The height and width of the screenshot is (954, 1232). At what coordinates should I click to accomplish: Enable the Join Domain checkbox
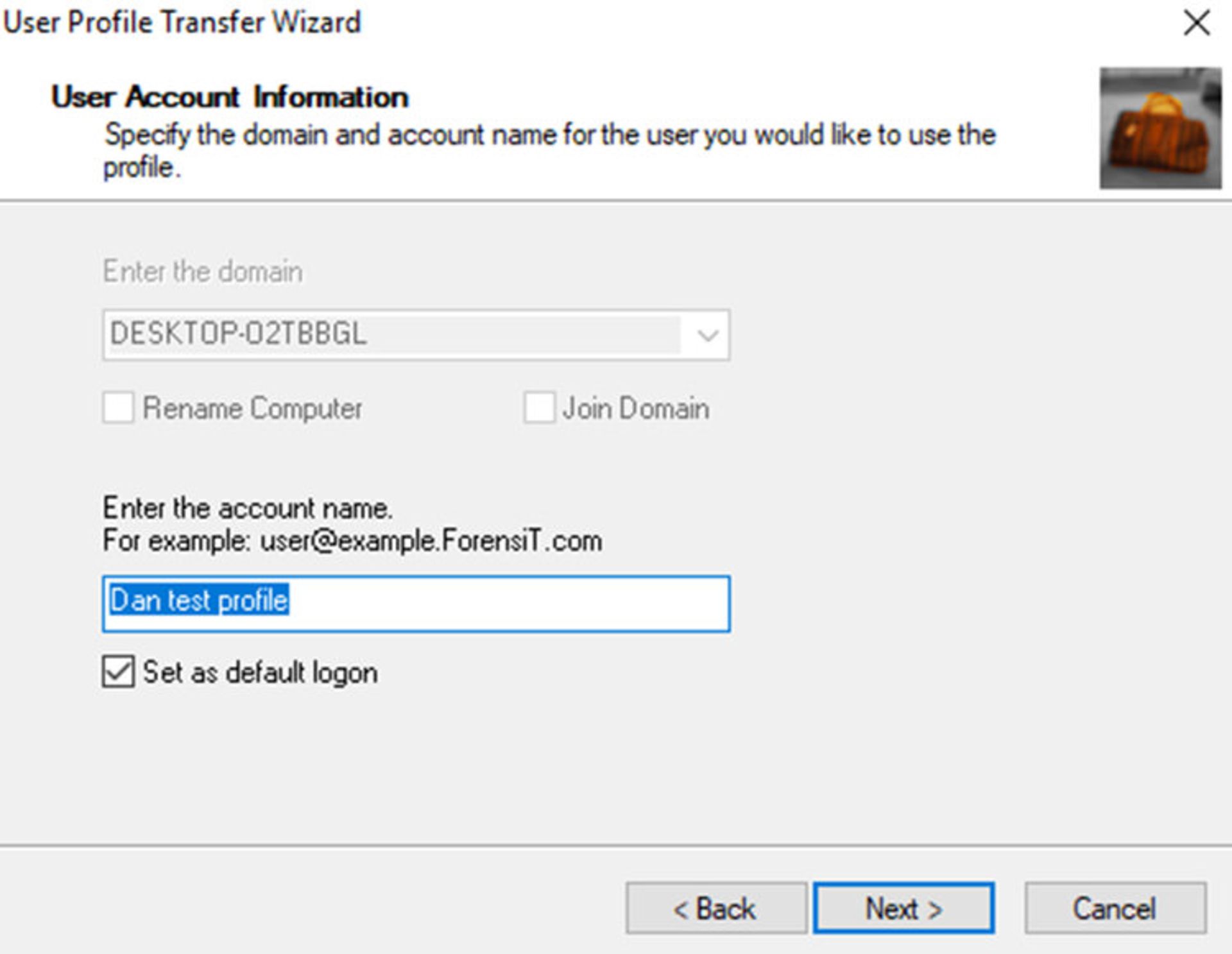tap(539, 408)
